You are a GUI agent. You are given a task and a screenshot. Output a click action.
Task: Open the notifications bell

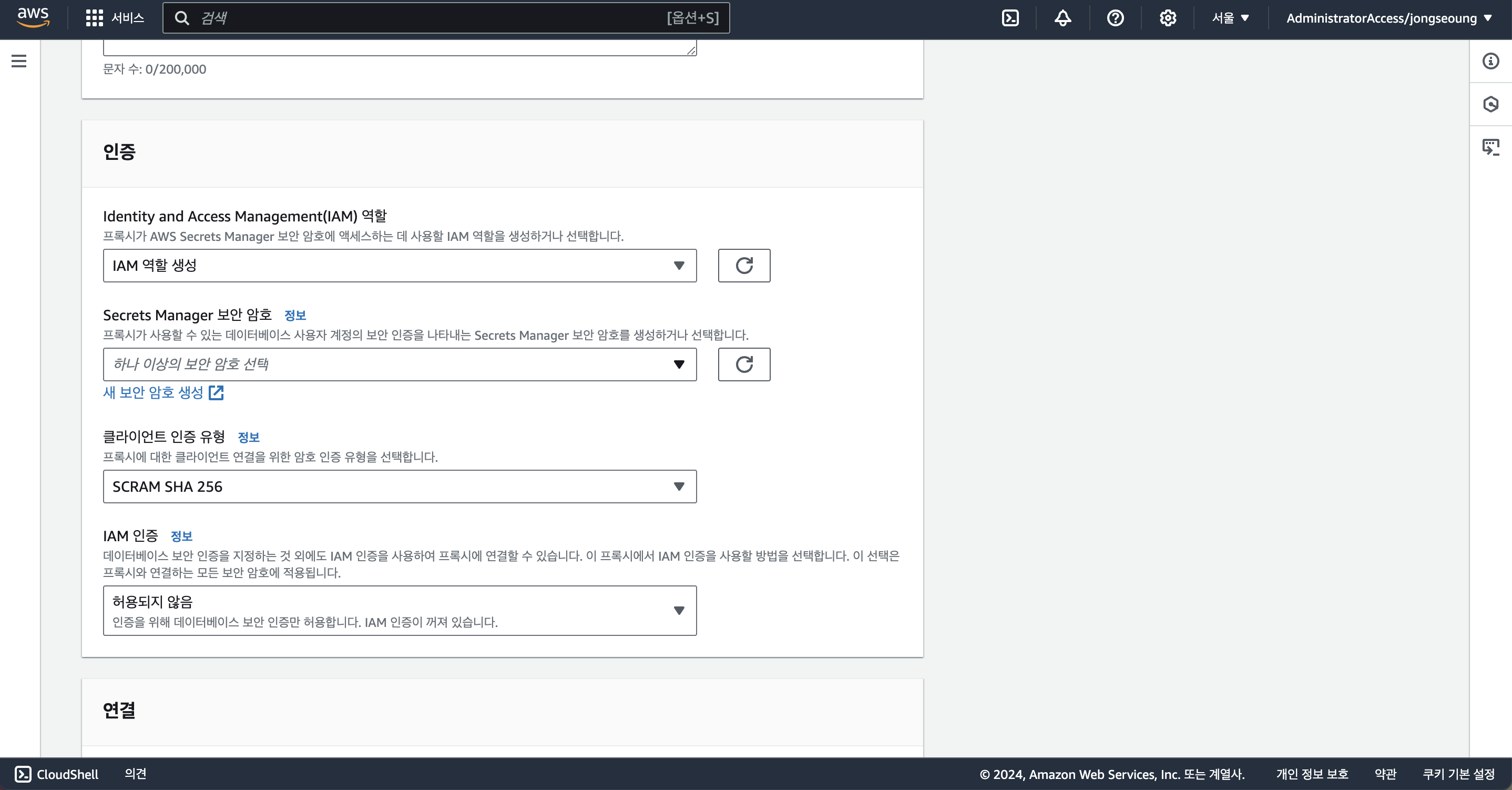pos(1063,18)
